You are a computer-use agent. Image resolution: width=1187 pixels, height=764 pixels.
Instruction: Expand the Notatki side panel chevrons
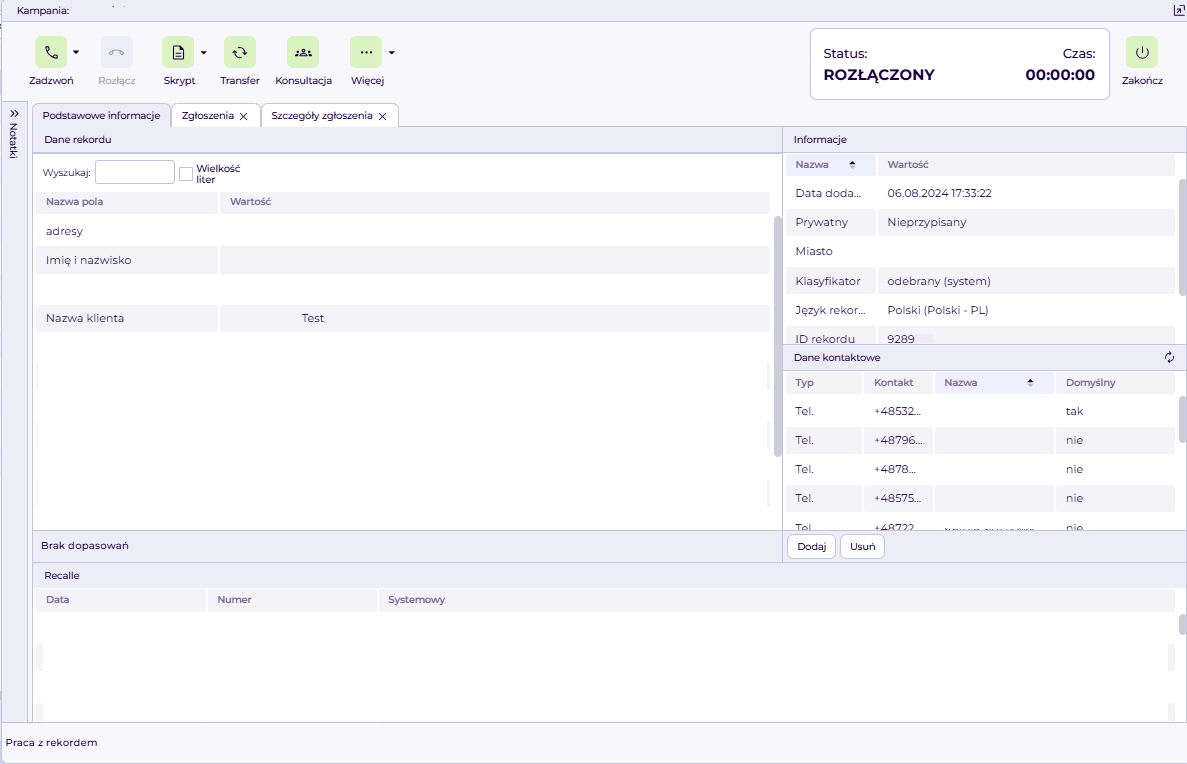[14, 114]
